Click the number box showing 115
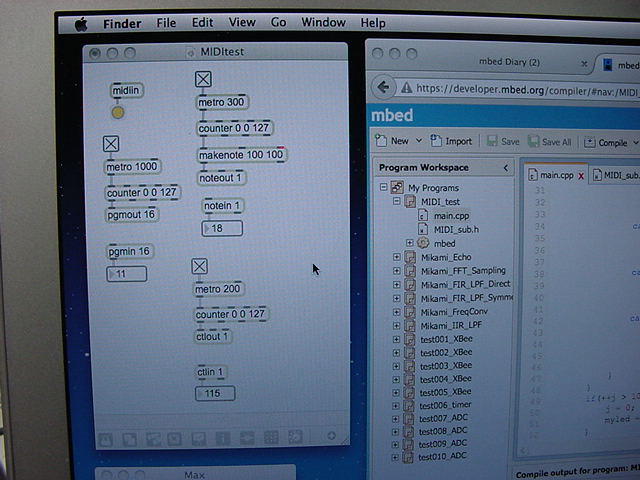This screenshot has width=640, height=480. tap(215, 393)
